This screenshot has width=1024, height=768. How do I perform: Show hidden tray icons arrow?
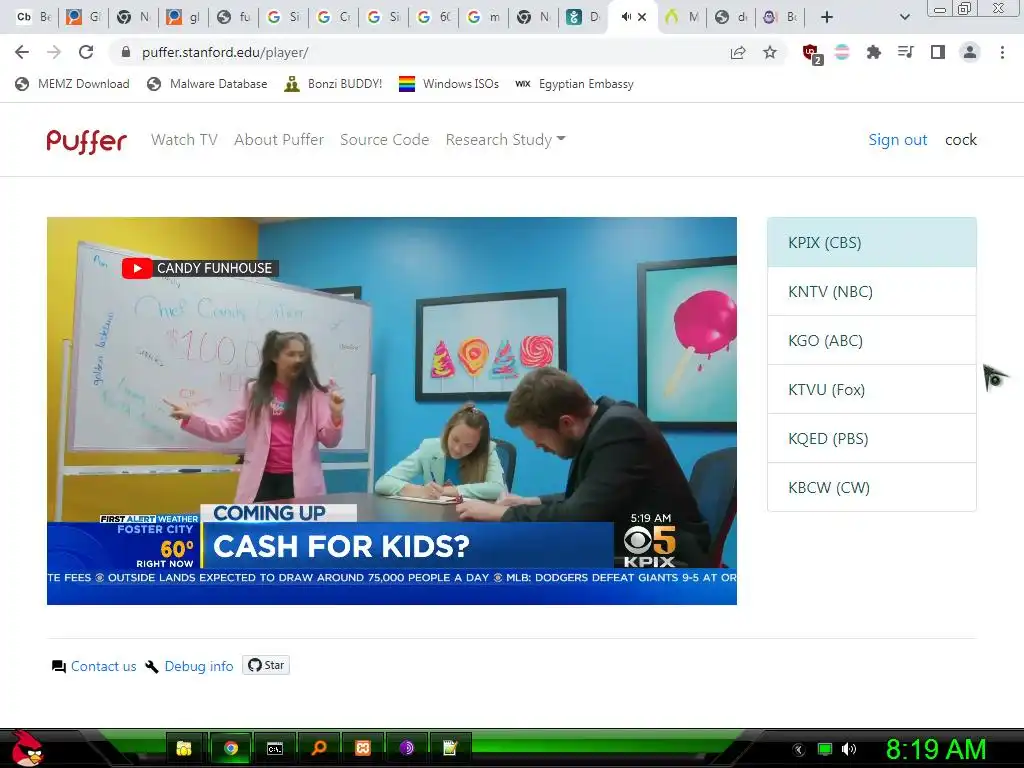click(799, 750)
